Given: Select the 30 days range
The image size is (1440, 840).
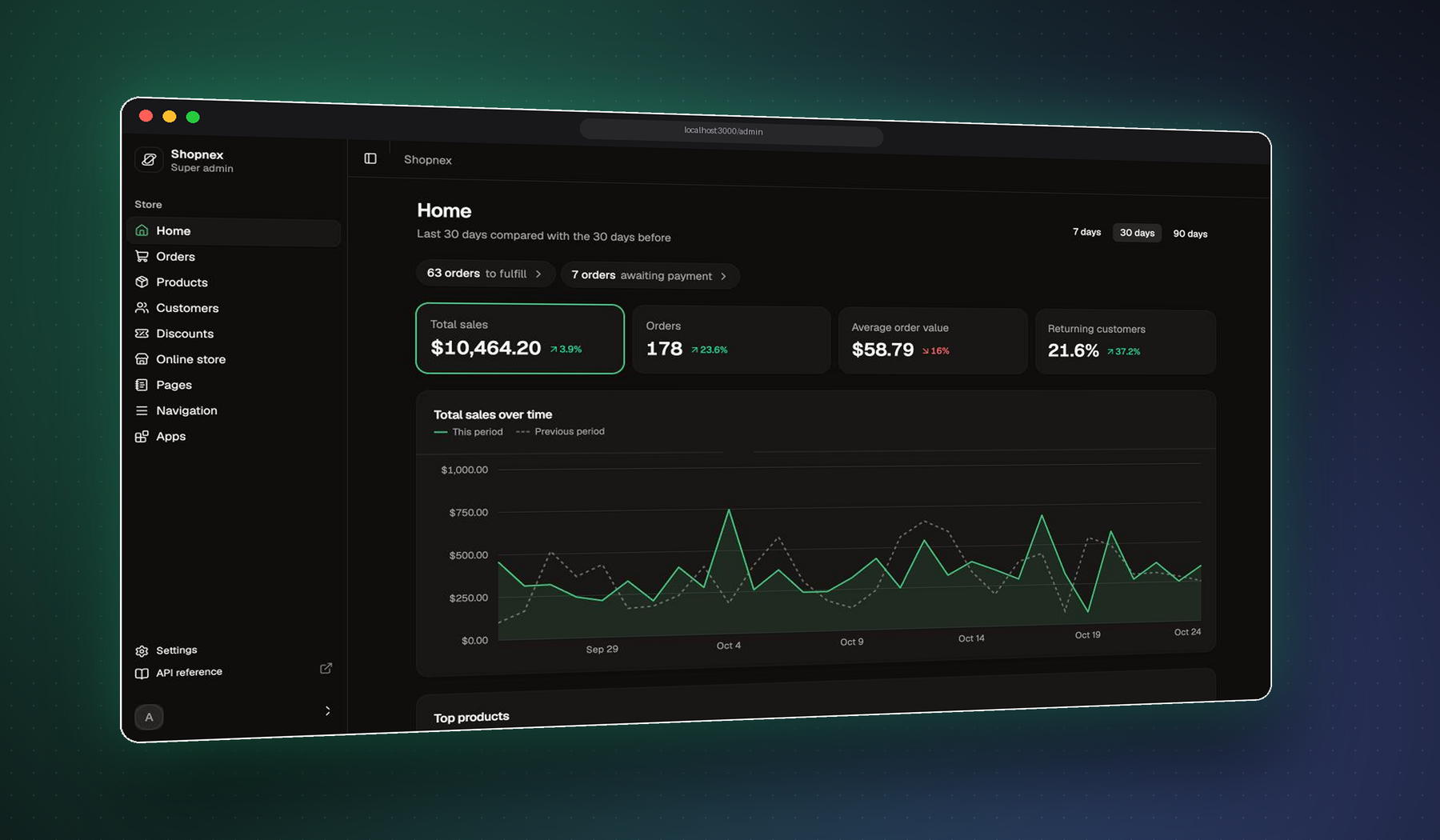Looking at the screenshot, I should (x=1137, y=233).
